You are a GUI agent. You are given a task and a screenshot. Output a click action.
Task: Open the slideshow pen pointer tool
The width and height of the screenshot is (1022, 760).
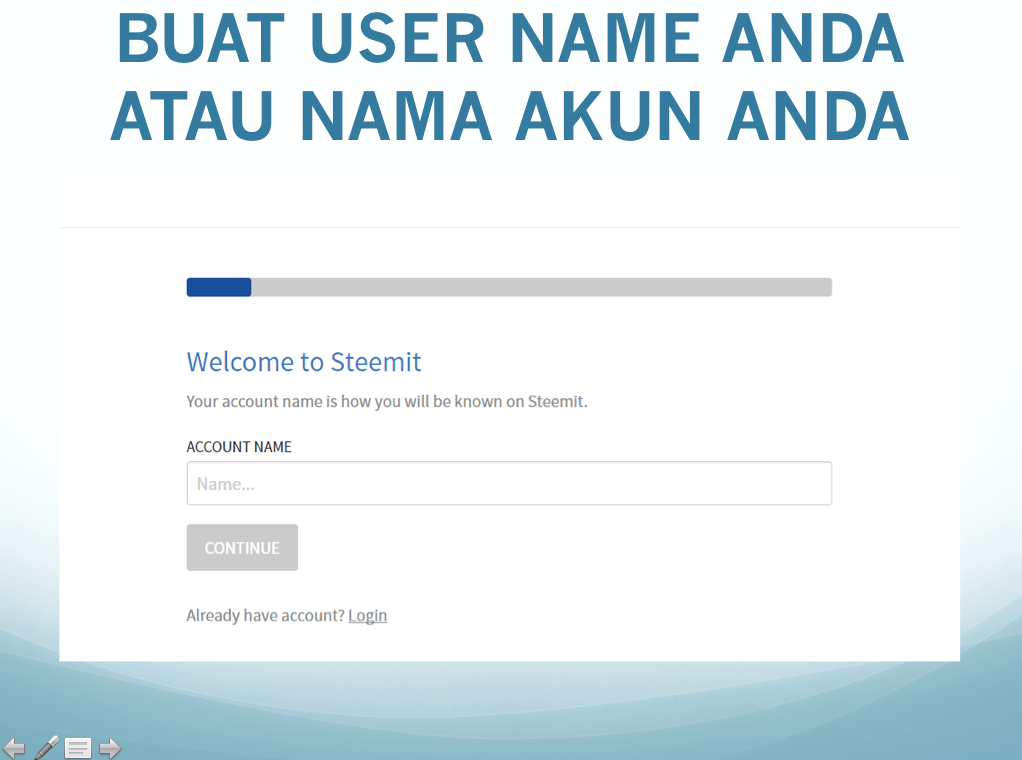click(46, 748)
